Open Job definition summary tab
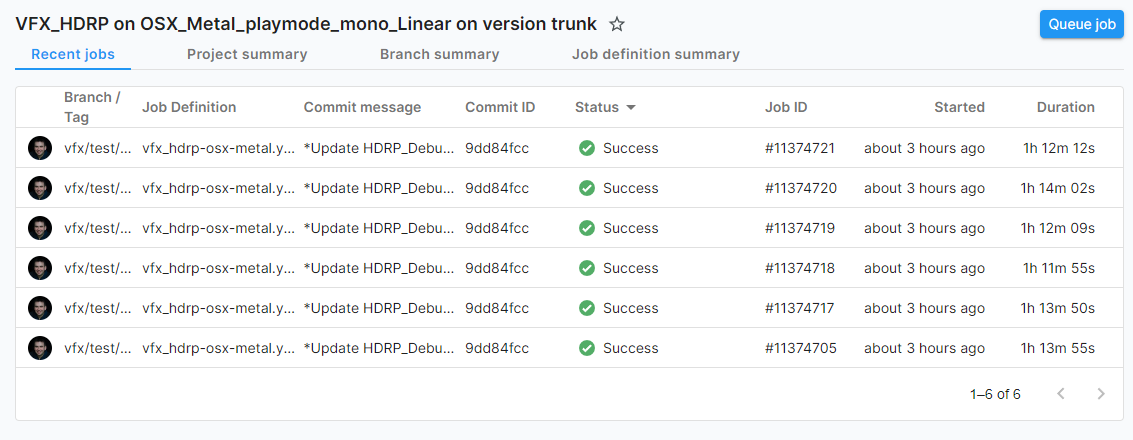Viewport: 1133px width, 440px height. click(x=655, y=54)
